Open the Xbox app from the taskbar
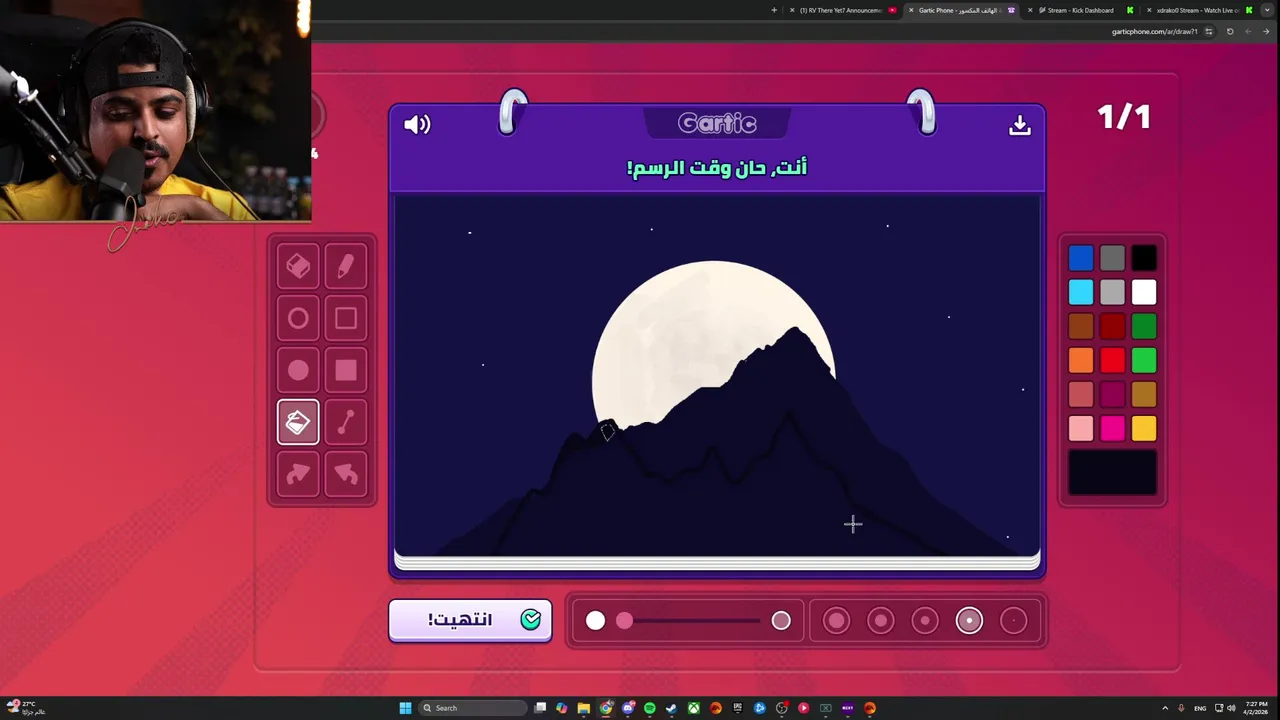 [x=694, y=708]
